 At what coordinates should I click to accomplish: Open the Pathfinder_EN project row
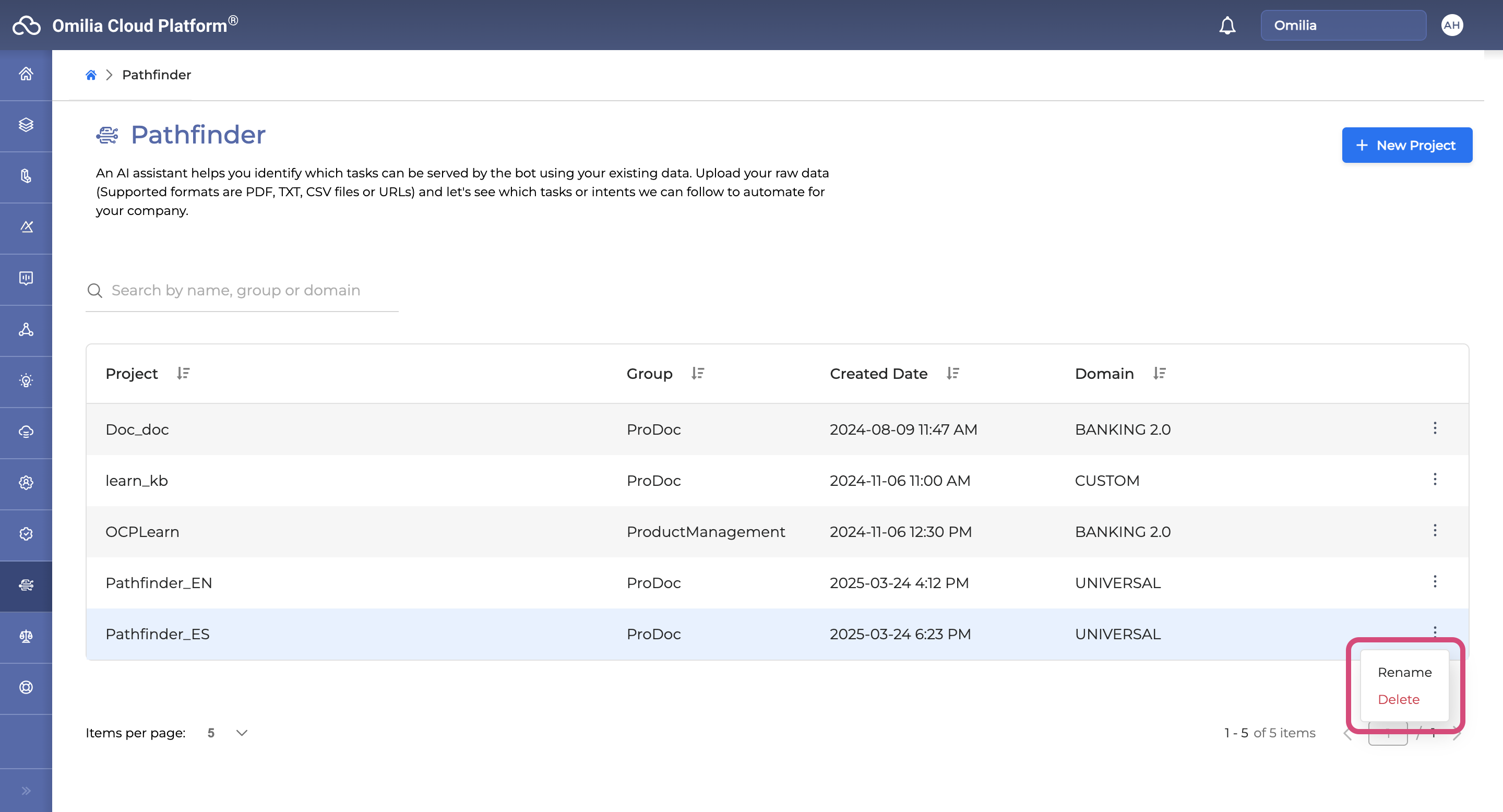click(x=159, y=583)
